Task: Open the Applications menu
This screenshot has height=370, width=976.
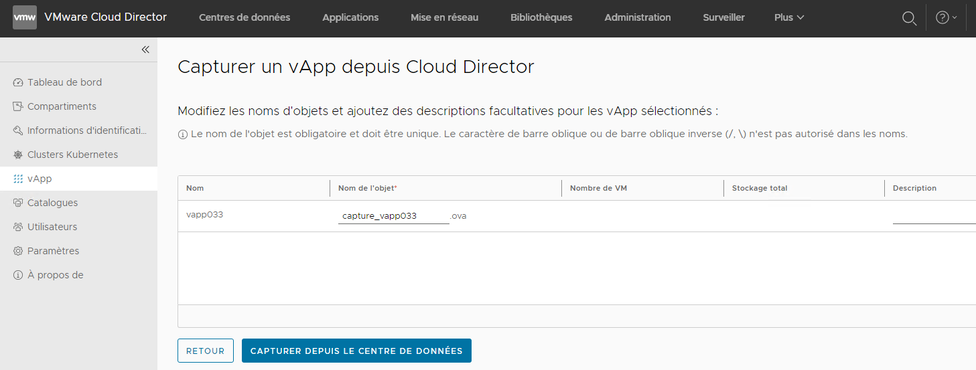Action: click(350, 17)
